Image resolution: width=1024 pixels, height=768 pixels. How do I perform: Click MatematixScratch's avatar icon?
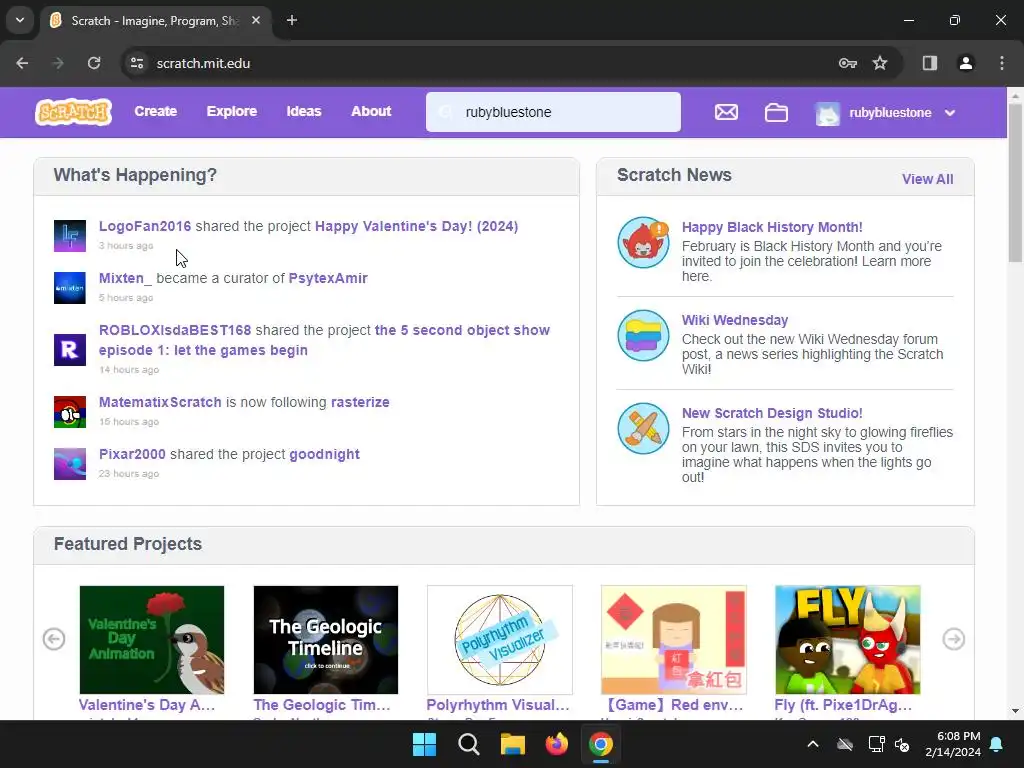pos(70,412)
